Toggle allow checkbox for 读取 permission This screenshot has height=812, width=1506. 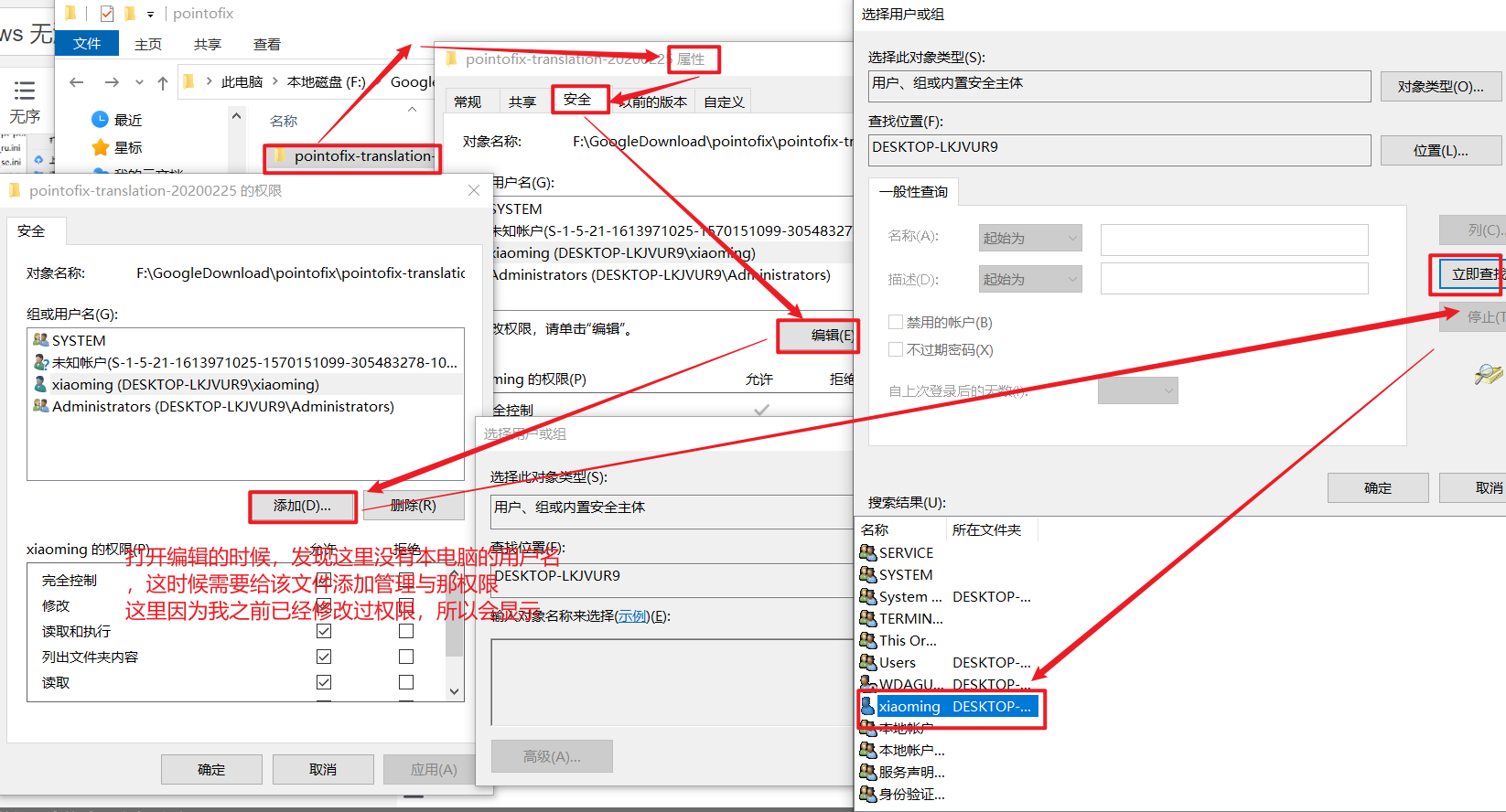pos(324,682)
